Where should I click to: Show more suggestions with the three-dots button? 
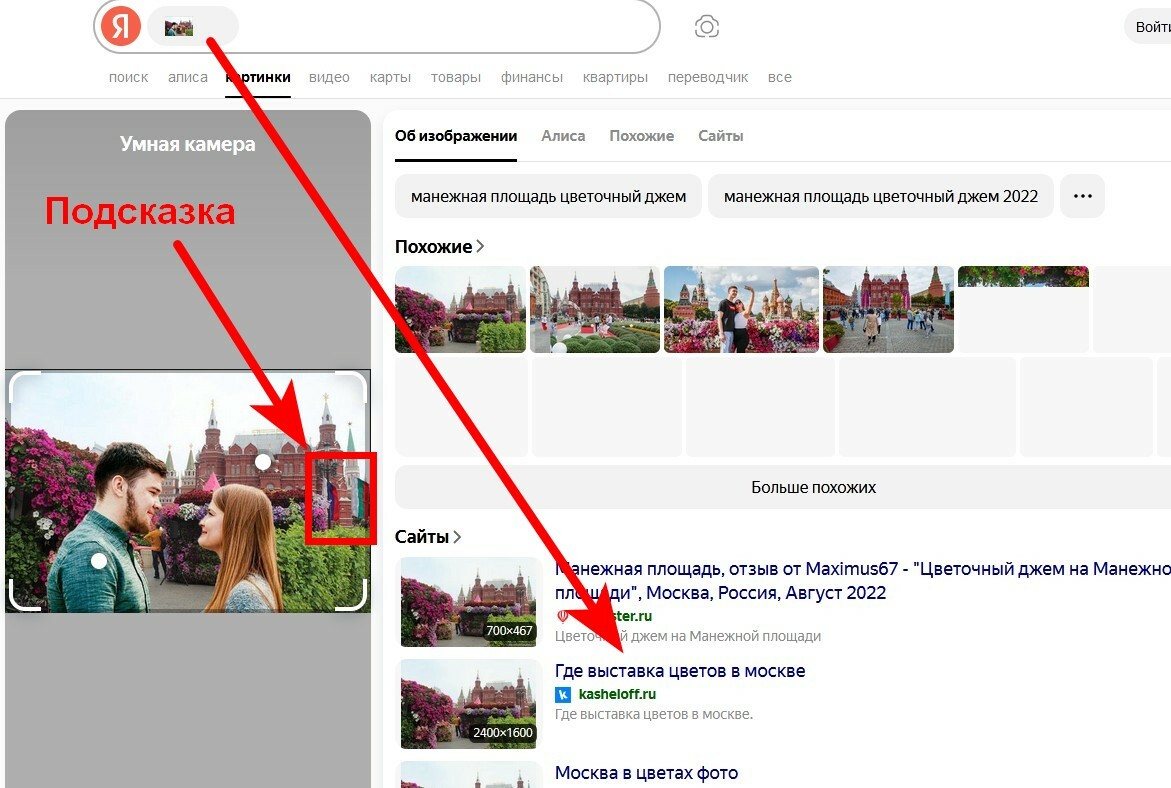tap(1082, 196)
